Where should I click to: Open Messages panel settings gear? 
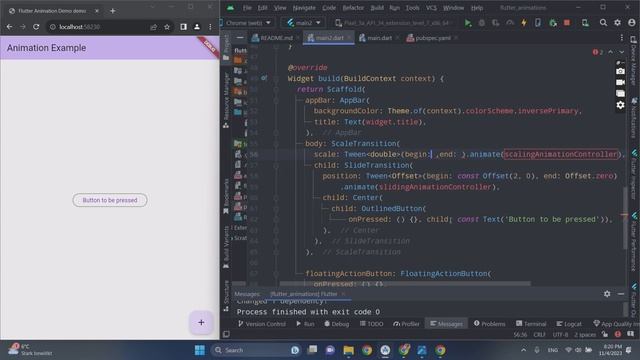[607, 294]
